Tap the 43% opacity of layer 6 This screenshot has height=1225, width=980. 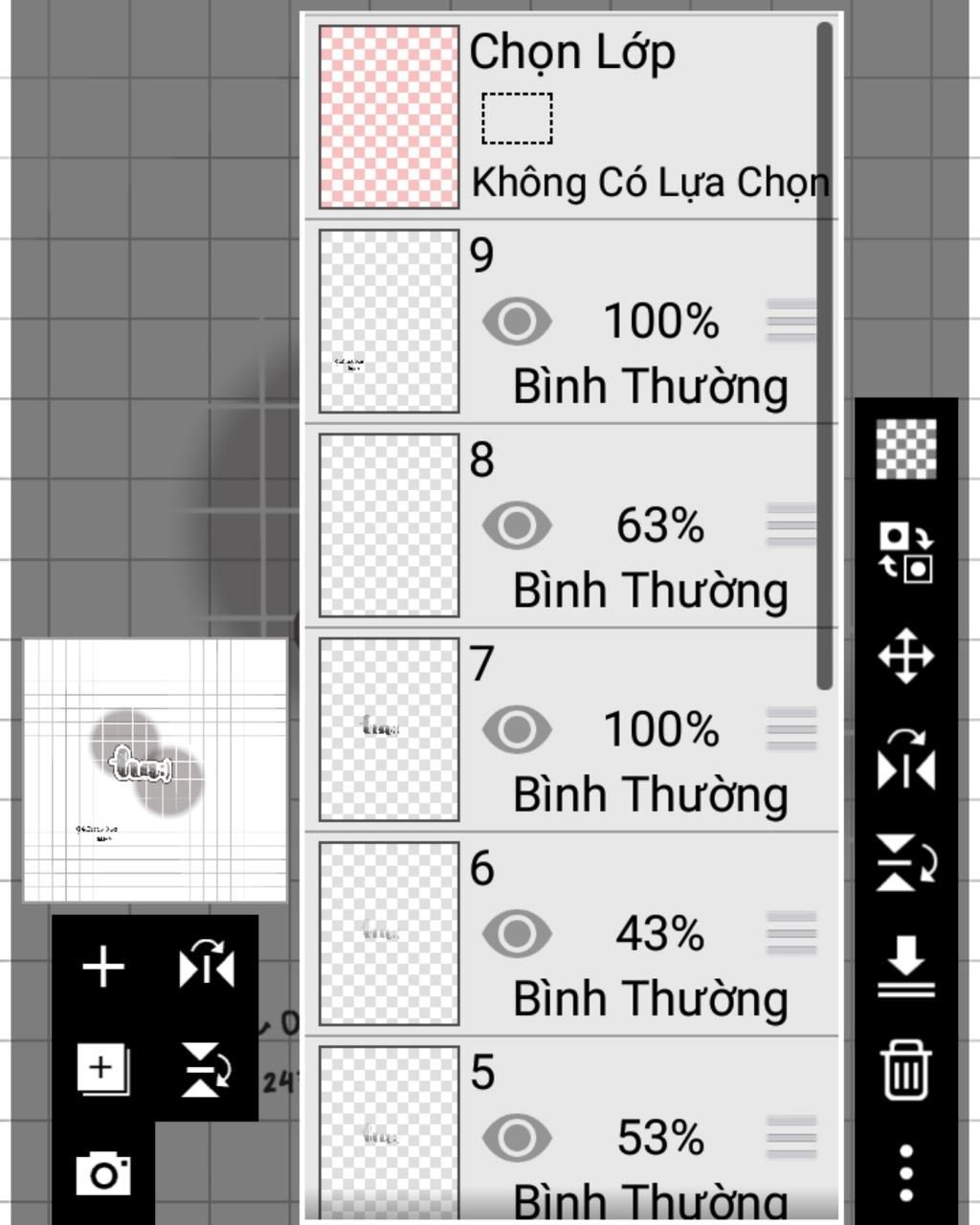[x=660, y=934]
